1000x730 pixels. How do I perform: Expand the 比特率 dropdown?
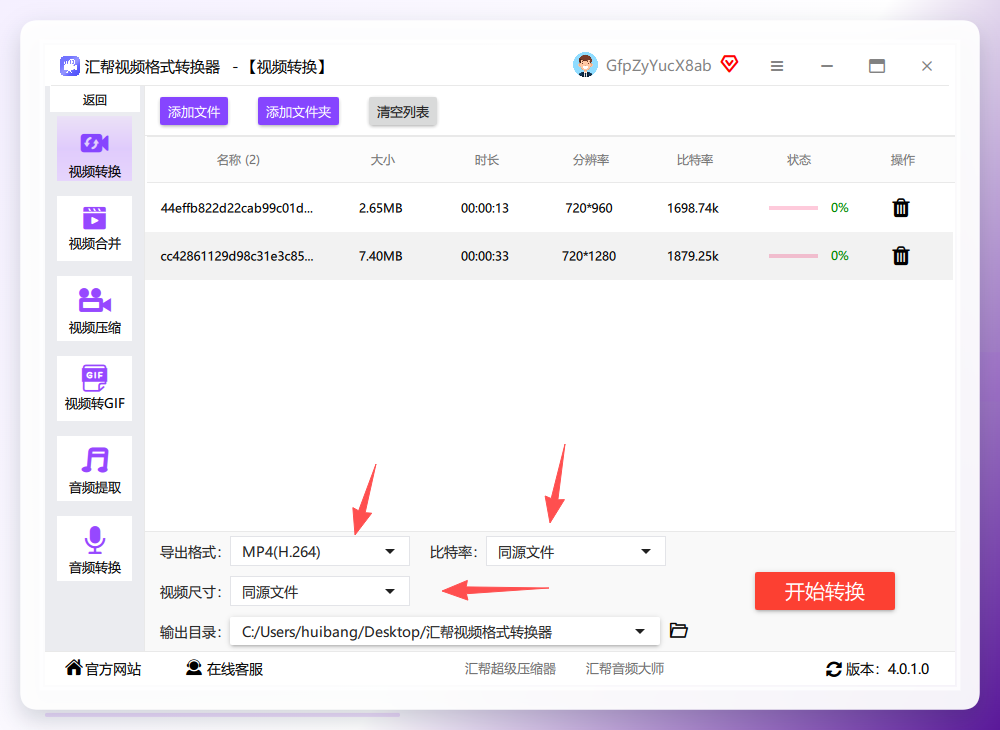(575, 551)
